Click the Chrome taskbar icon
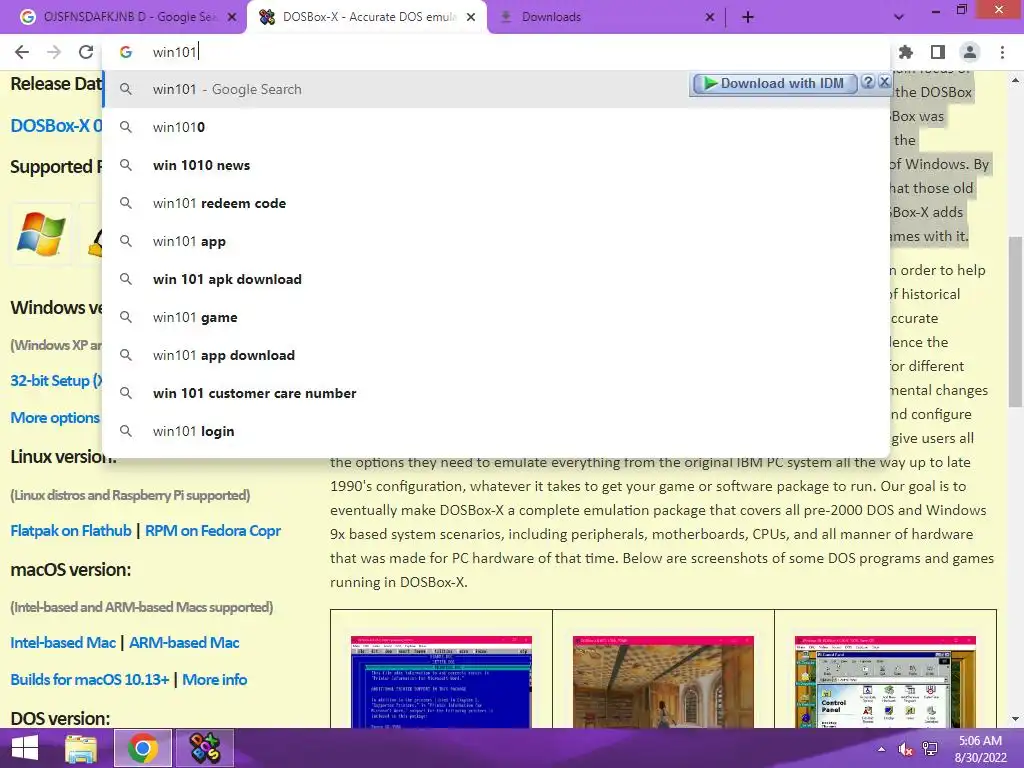 [x=143, y=748]
